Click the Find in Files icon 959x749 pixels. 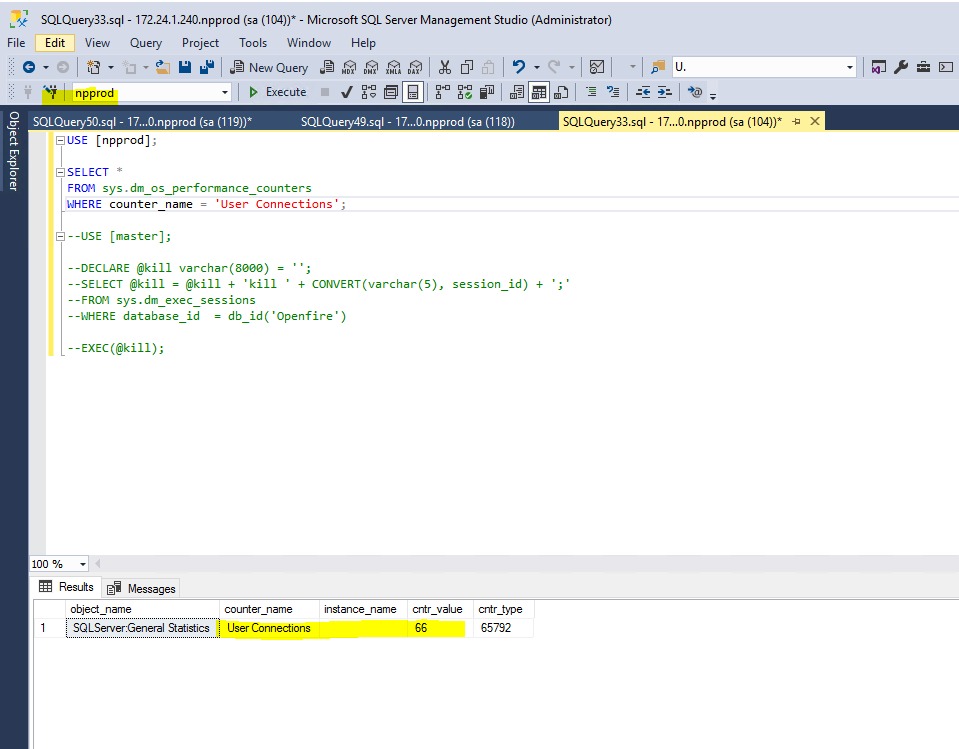pyautogui.click(x=657, y=67)
